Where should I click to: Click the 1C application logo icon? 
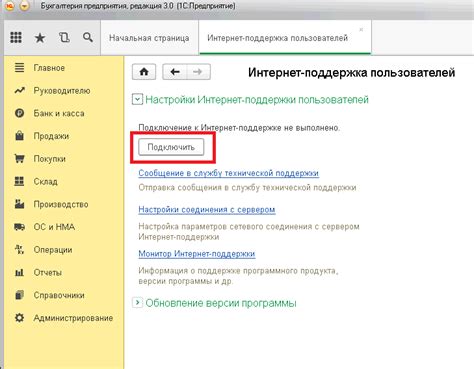point(9,6)
